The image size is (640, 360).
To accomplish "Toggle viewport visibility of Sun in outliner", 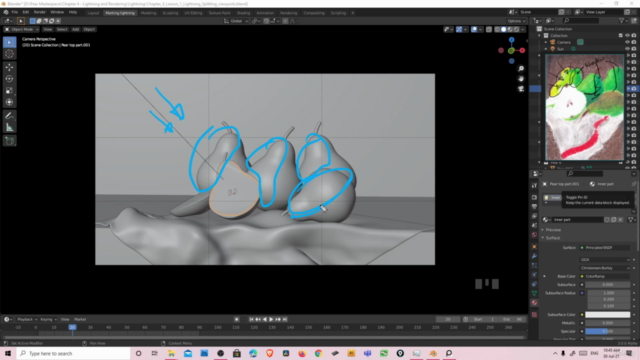I will click(627, 49).
